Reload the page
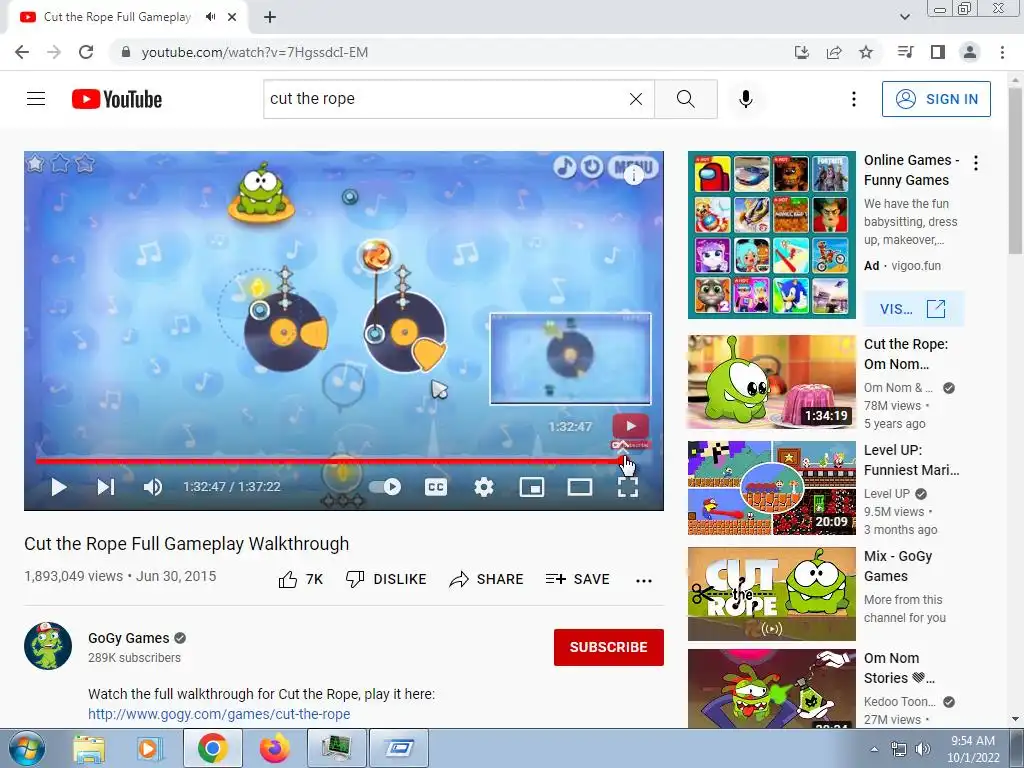 (86, 52)
